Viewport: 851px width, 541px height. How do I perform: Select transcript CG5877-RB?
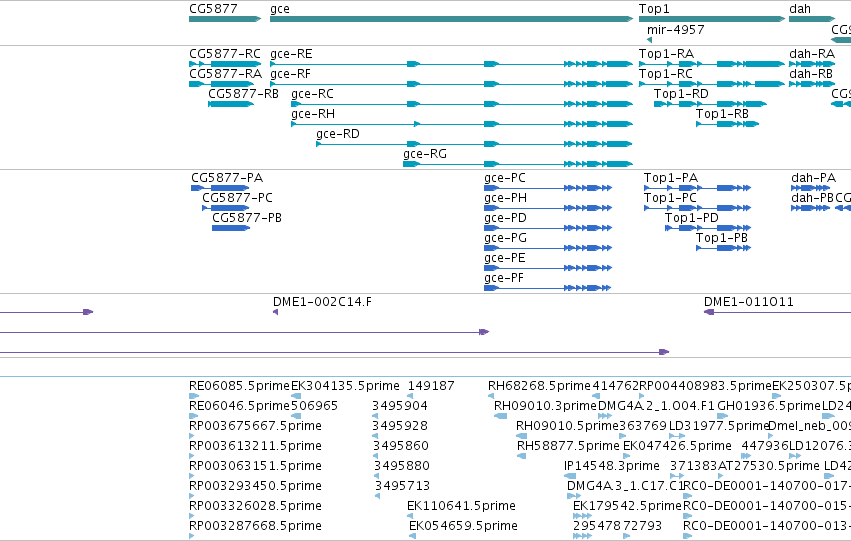[x=231, y=104]
